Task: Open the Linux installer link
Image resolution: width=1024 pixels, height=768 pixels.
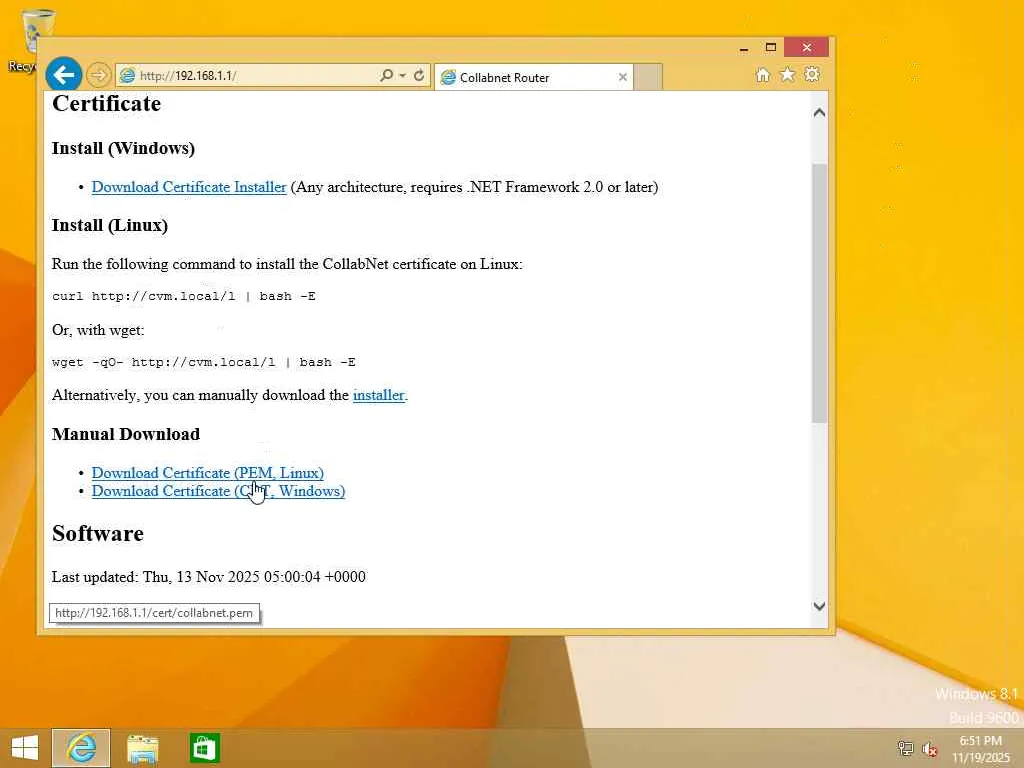Action: tap(379, 395)
